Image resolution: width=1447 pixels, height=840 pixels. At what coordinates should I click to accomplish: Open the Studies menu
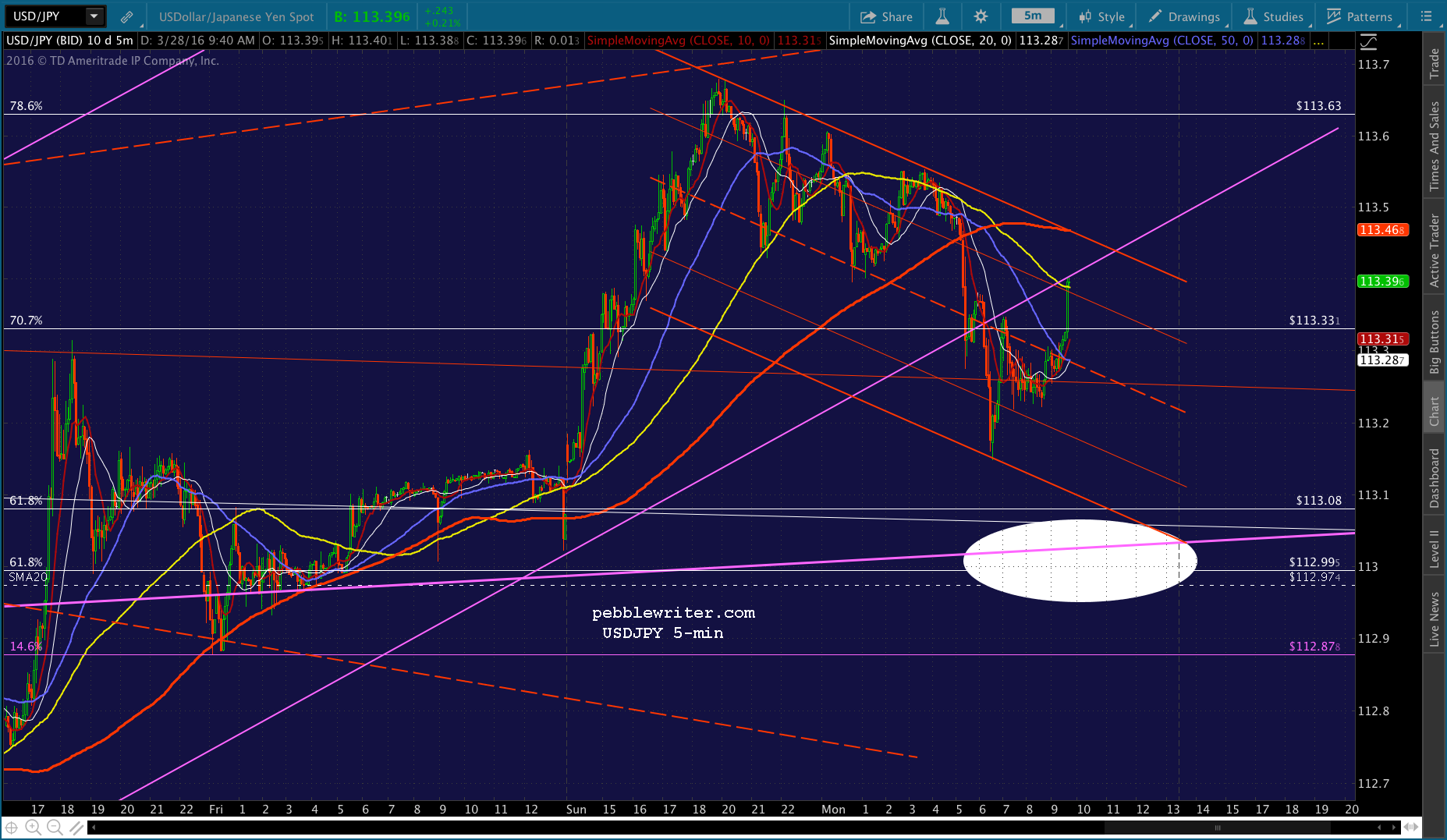tap(1274, 16)
